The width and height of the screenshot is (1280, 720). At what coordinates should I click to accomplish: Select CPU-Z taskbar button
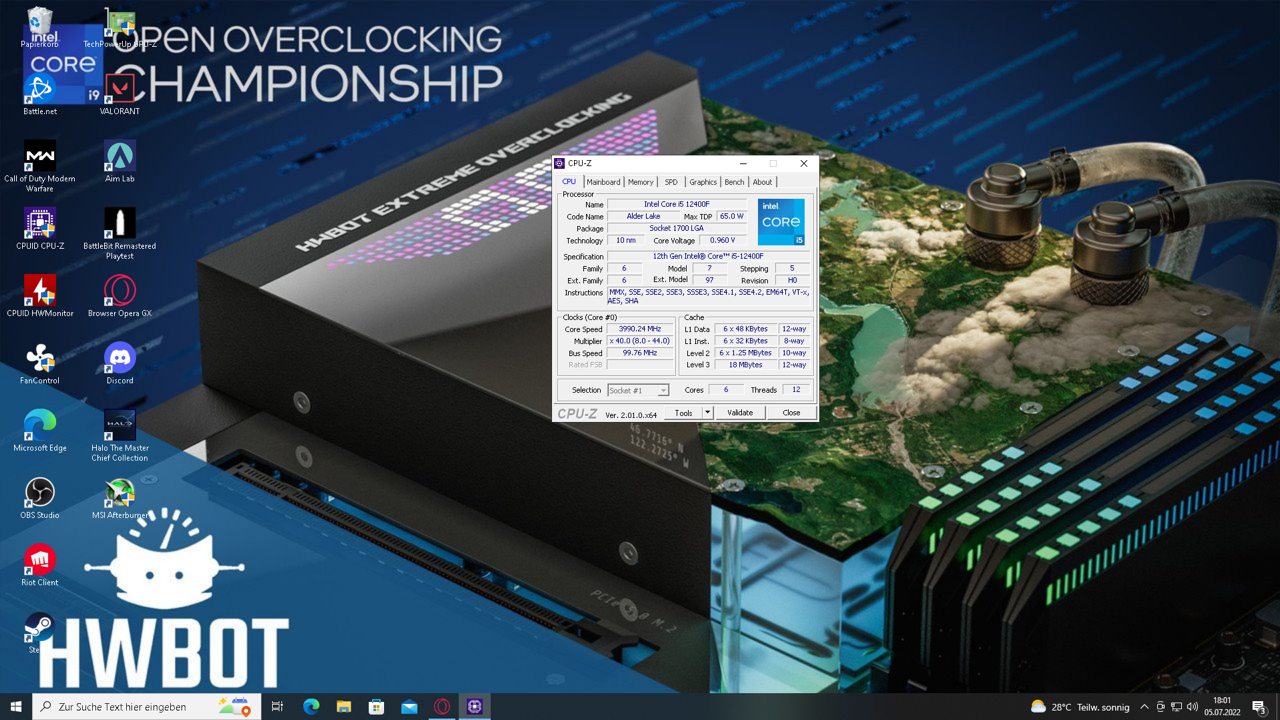click(475, 706)
